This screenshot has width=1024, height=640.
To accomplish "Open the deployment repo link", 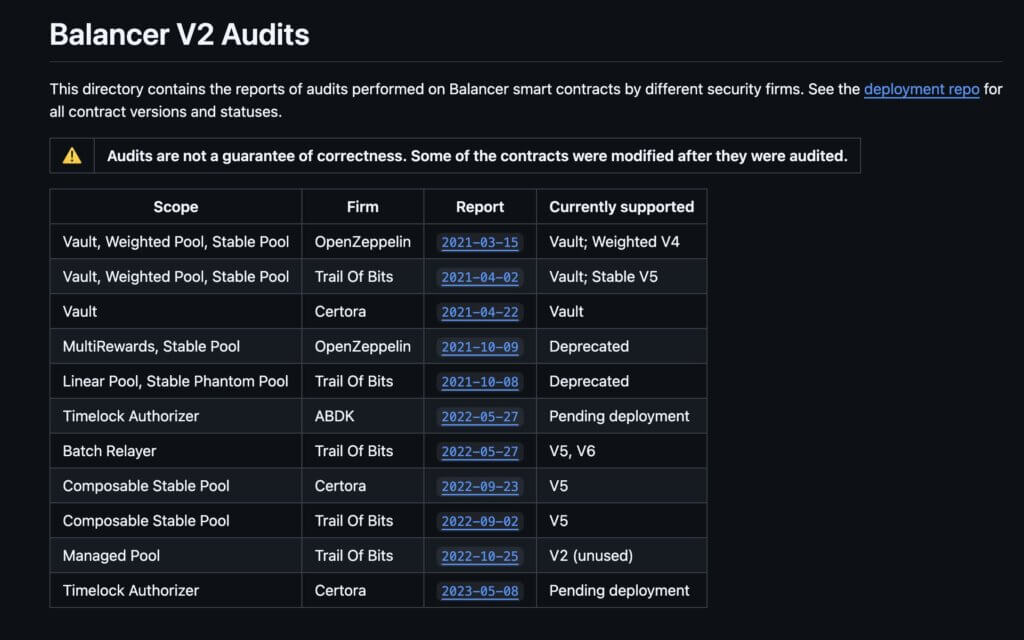I will (x=921, y=89).
